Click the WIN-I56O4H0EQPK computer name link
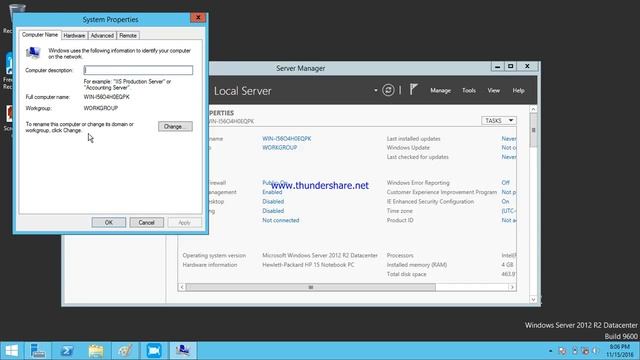 point(287,139)
